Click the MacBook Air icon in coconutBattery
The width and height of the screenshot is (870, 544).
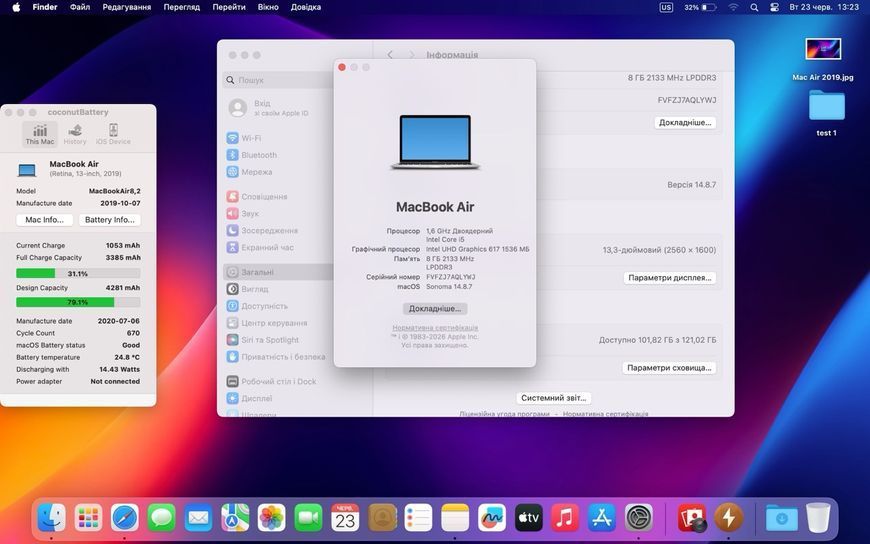[x=27, y=169]
